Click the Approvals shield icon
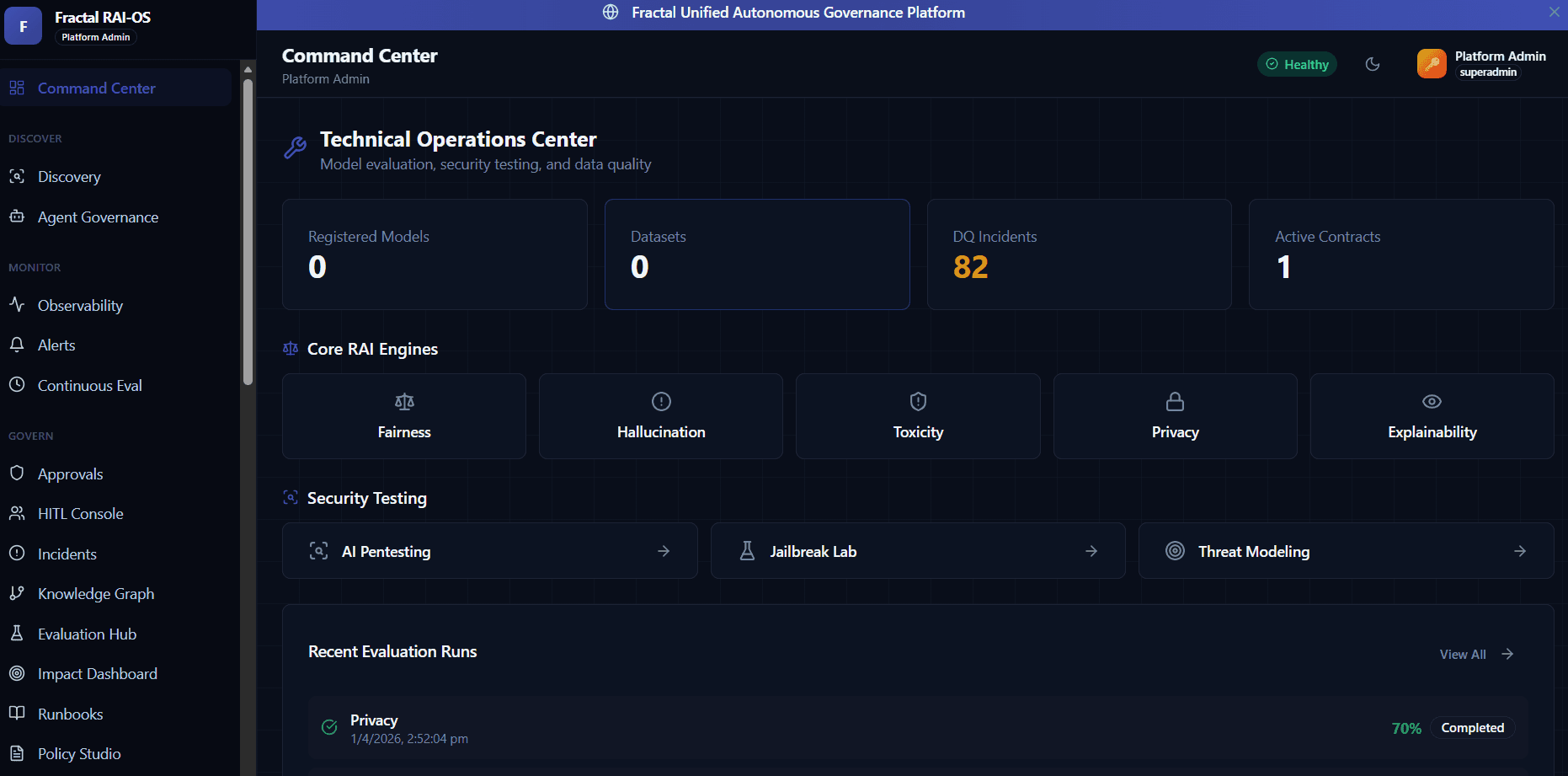This screenshot has height=776, width=1568. (17, 473)
